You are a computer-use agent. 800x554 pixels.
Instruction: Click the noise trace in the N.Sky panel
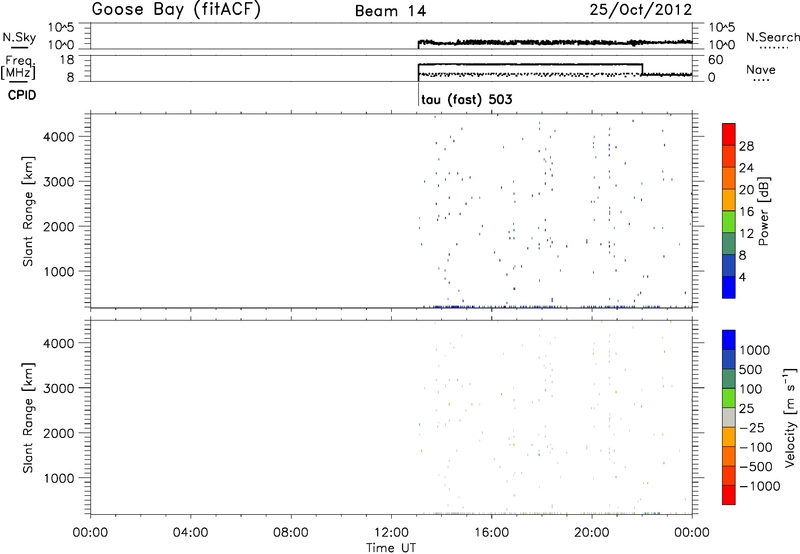coord(555,42)
